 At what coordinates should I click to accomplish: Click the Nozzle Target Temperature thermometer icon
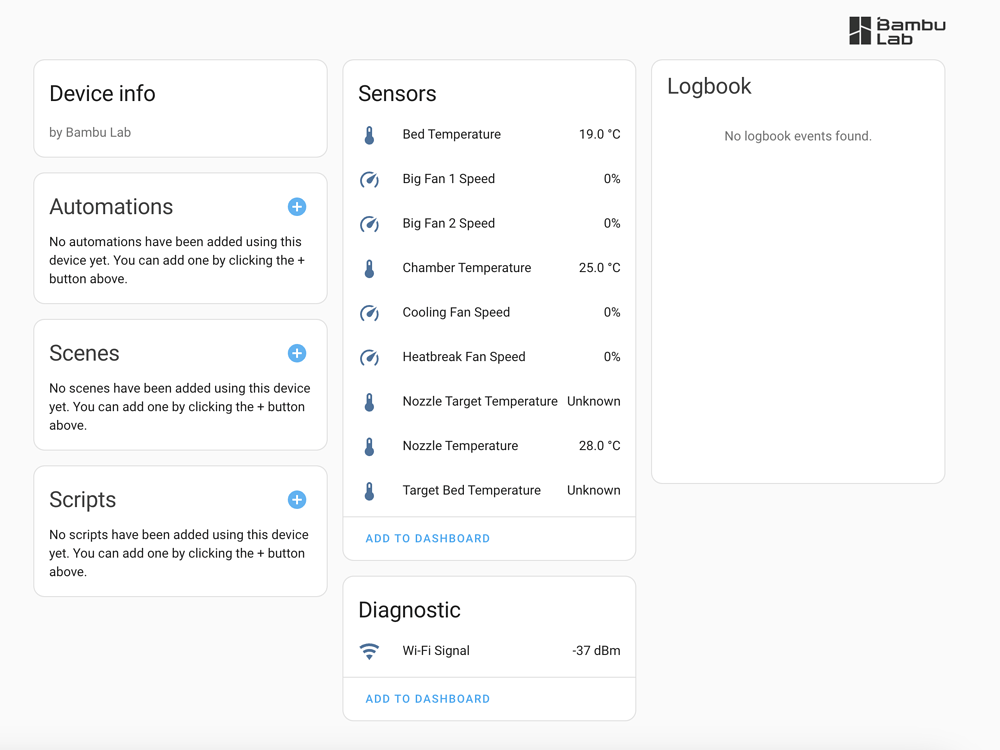click(370, 400)
